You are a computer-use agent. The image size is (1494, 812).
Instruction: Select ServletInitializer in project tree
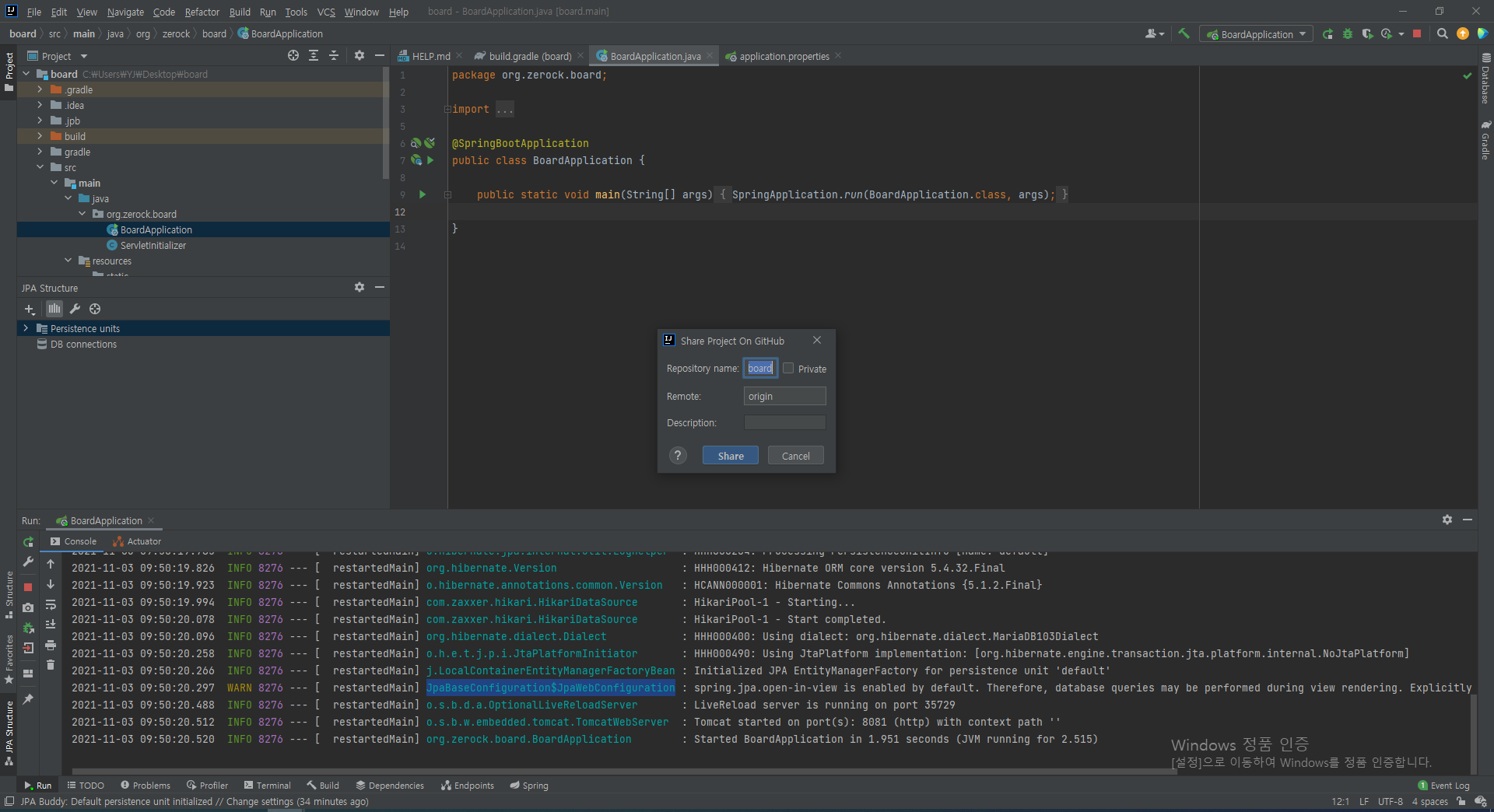(153, 245)
